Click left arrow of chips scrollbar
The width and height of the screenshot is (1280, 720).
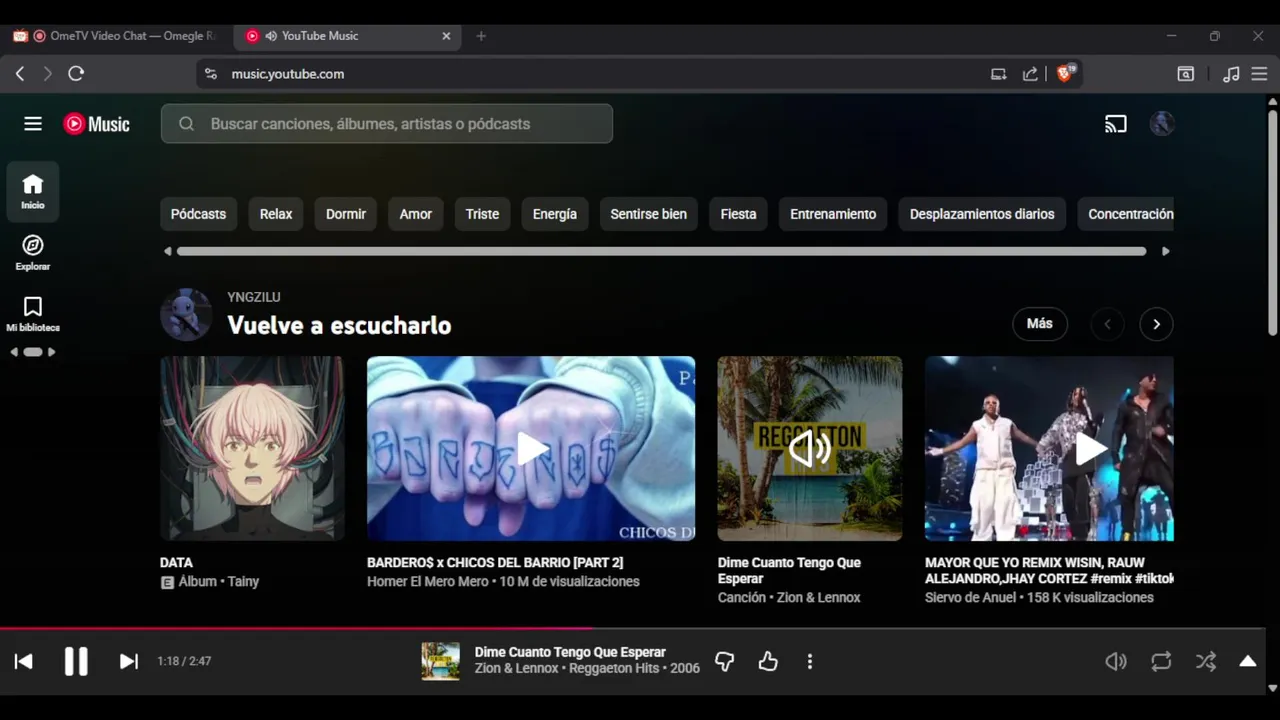(x=167, y=251)
